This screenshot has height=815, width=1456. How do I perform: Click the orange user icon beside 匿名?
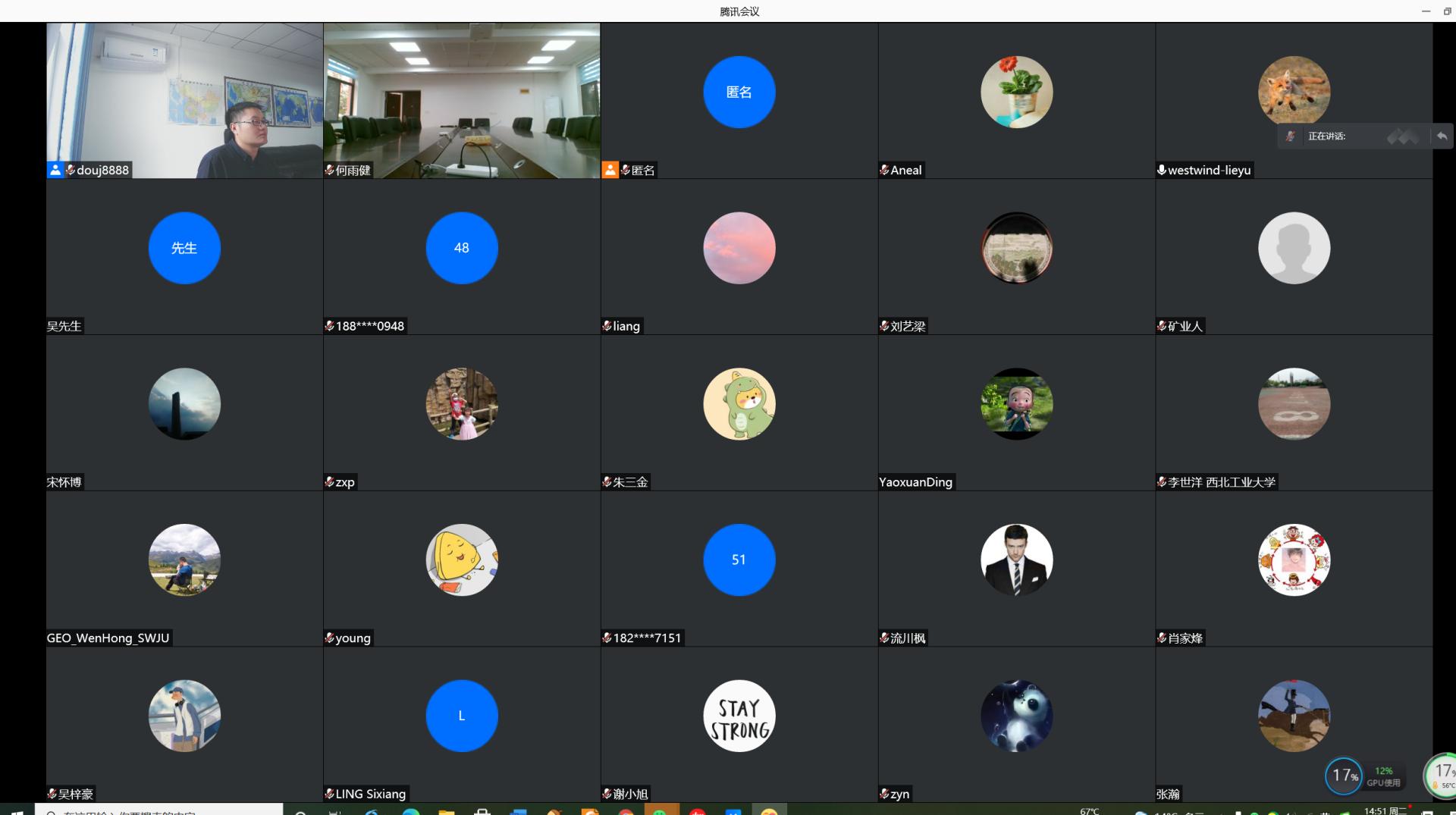point(610,170)
